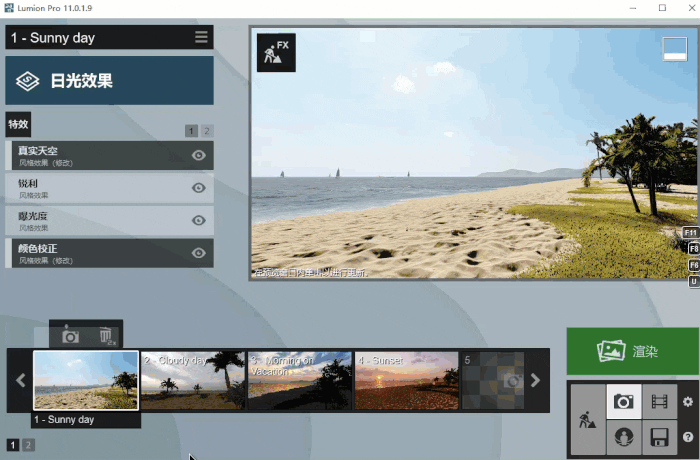Delete the photo using the trash icon
Viewport: 700px width, 460px height.
(107, 336)
